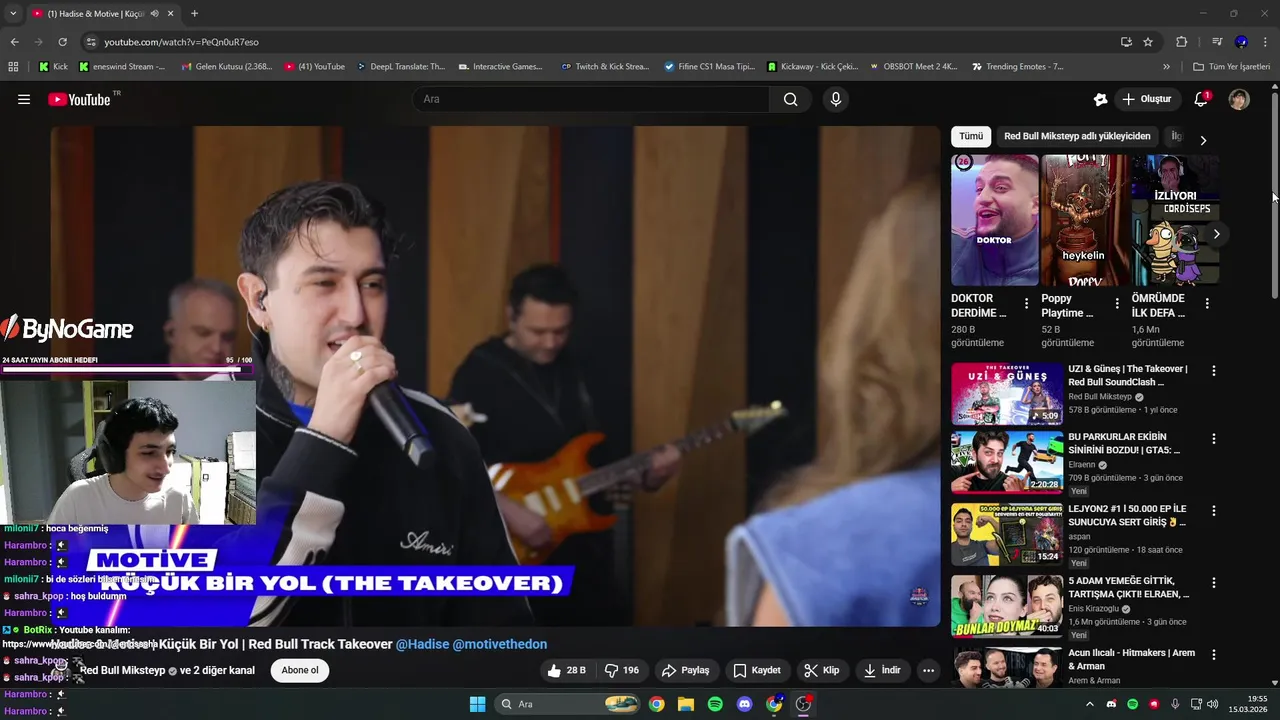Expand hidden system tray icons
1280x720 pixels.
[1090, 704]
